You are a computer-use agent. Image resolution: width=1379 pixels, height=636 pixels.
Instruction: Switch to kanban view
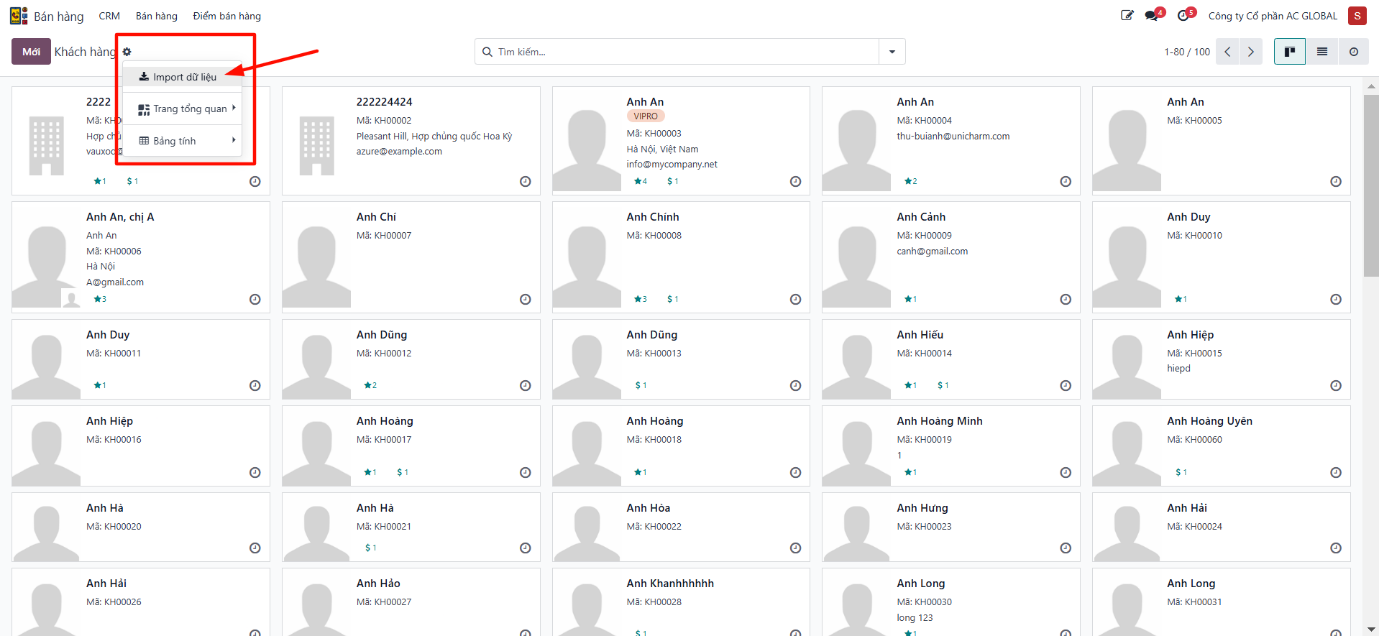click(x=1290, y=52)
